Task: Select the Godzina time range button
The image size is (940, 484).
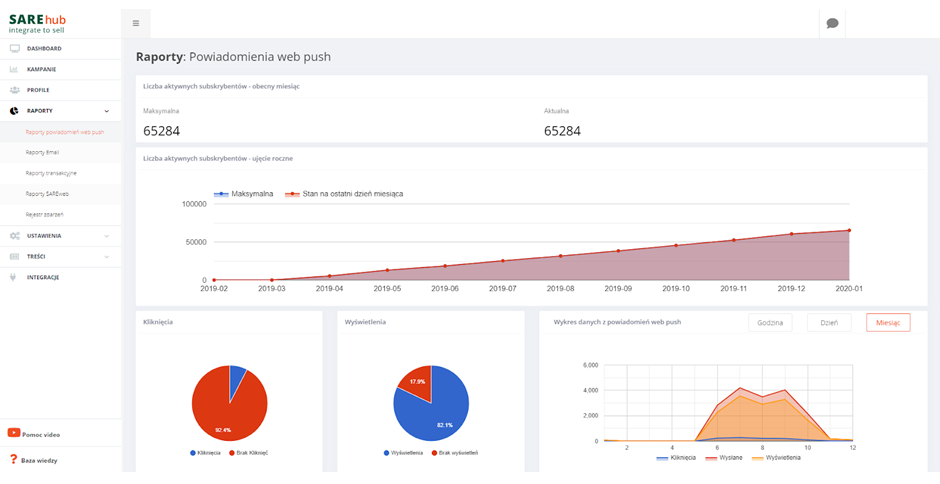Action: click(x=770, y=322)
